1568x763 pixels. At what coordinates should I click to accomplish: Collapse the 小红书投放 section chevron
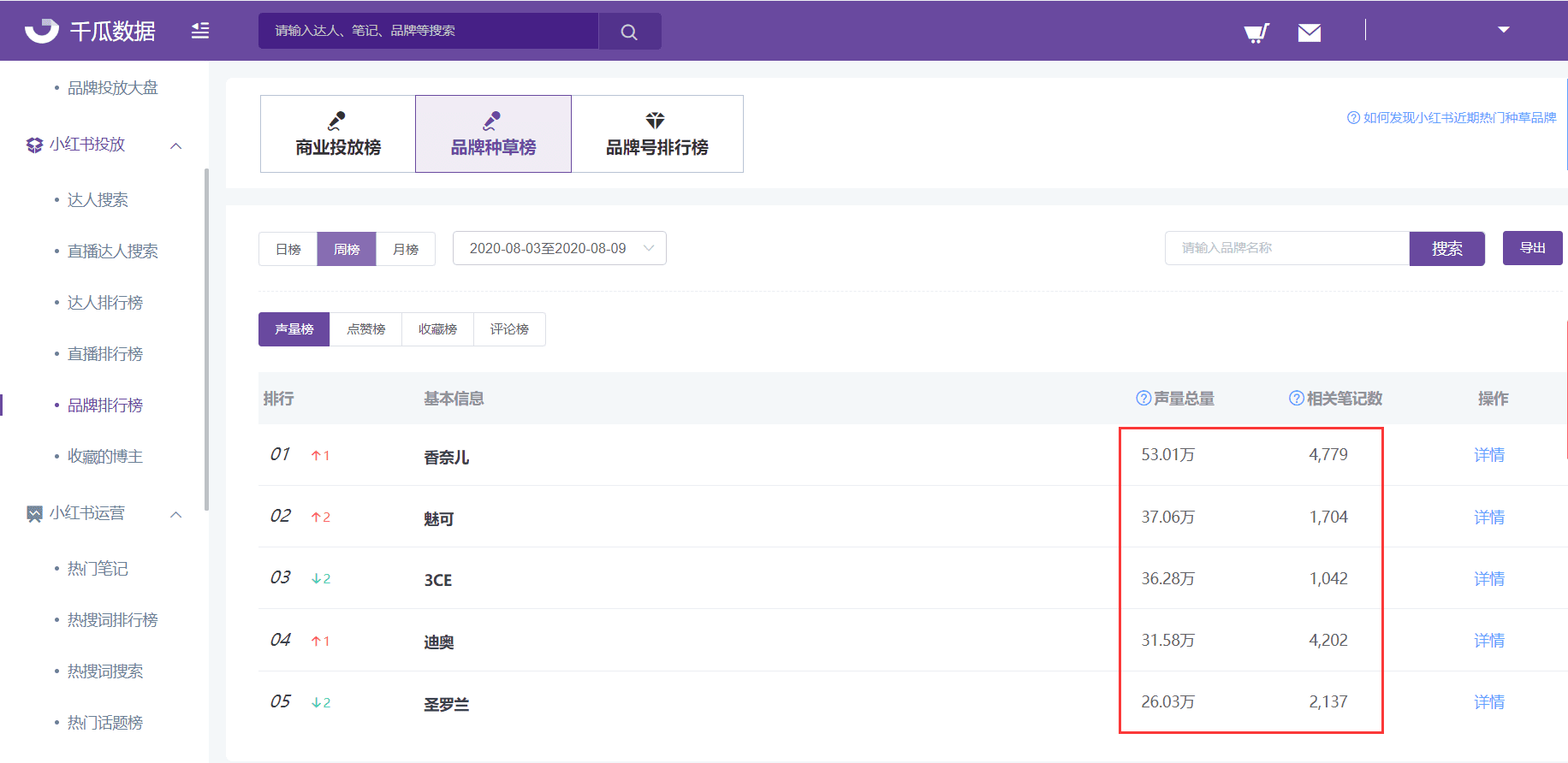(176, 146)
